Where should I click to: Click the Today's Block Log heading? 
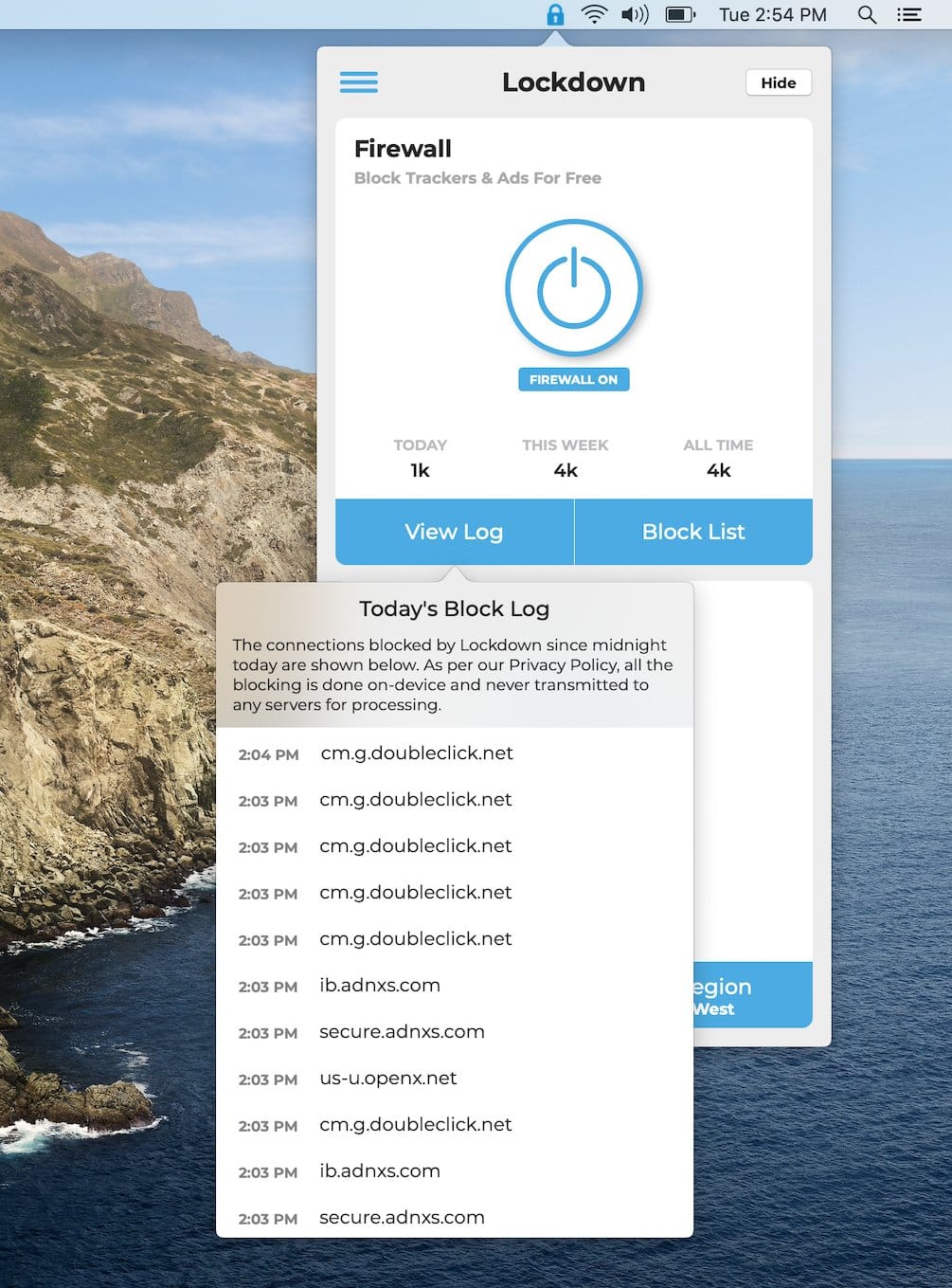click(x=454, y=608)
